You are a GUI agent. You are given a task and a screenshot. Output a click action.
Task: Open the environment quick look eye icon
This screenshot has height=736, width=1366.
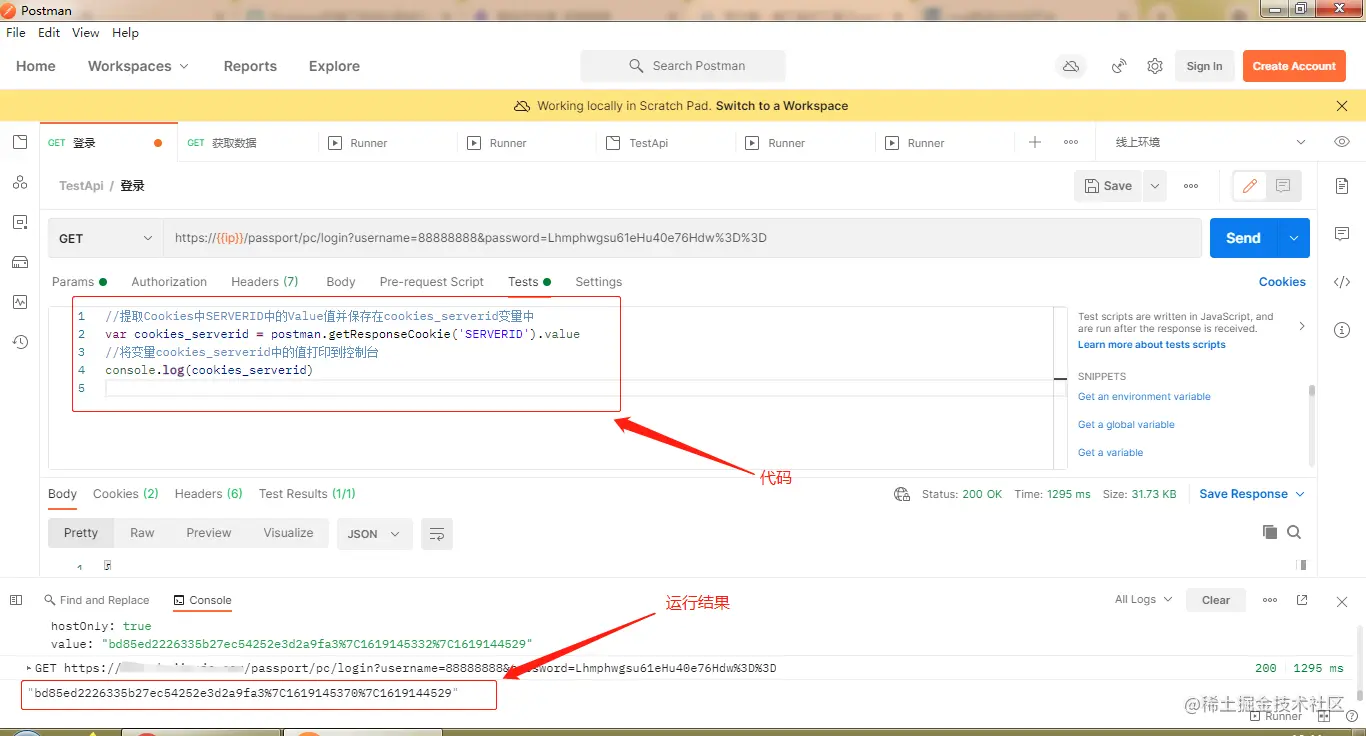tap(1342, 142)
